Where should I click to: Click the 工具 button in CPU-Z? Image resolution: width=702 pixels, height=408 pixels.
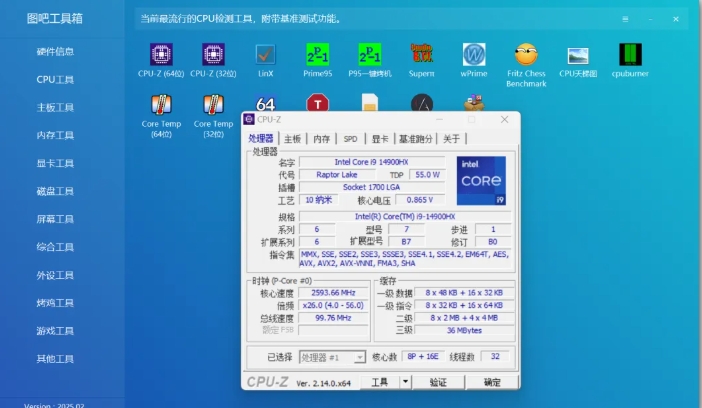click(380, 382)
